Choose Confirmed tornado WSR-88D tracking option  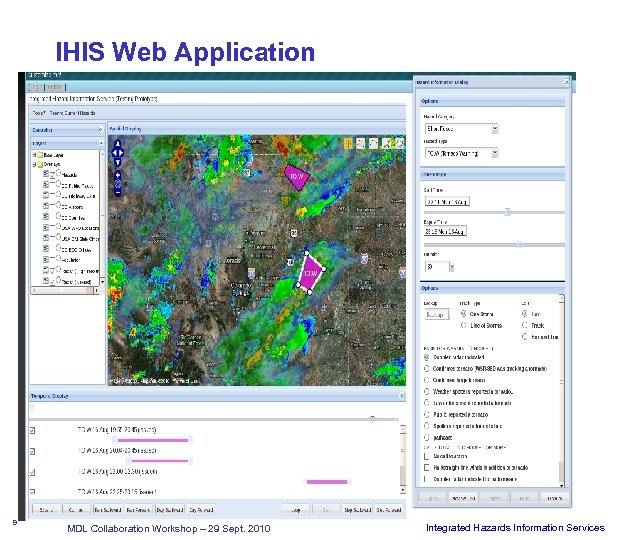tap(426, 368)
